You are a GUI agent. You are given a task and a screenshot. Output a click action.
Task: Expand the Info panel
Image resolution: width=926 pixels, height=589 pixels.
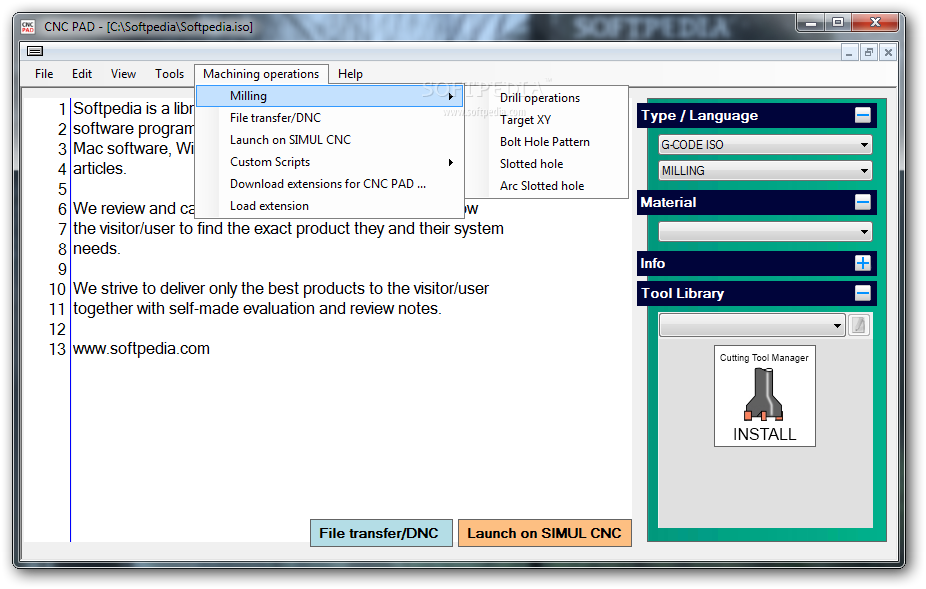(x=862, y=263)
